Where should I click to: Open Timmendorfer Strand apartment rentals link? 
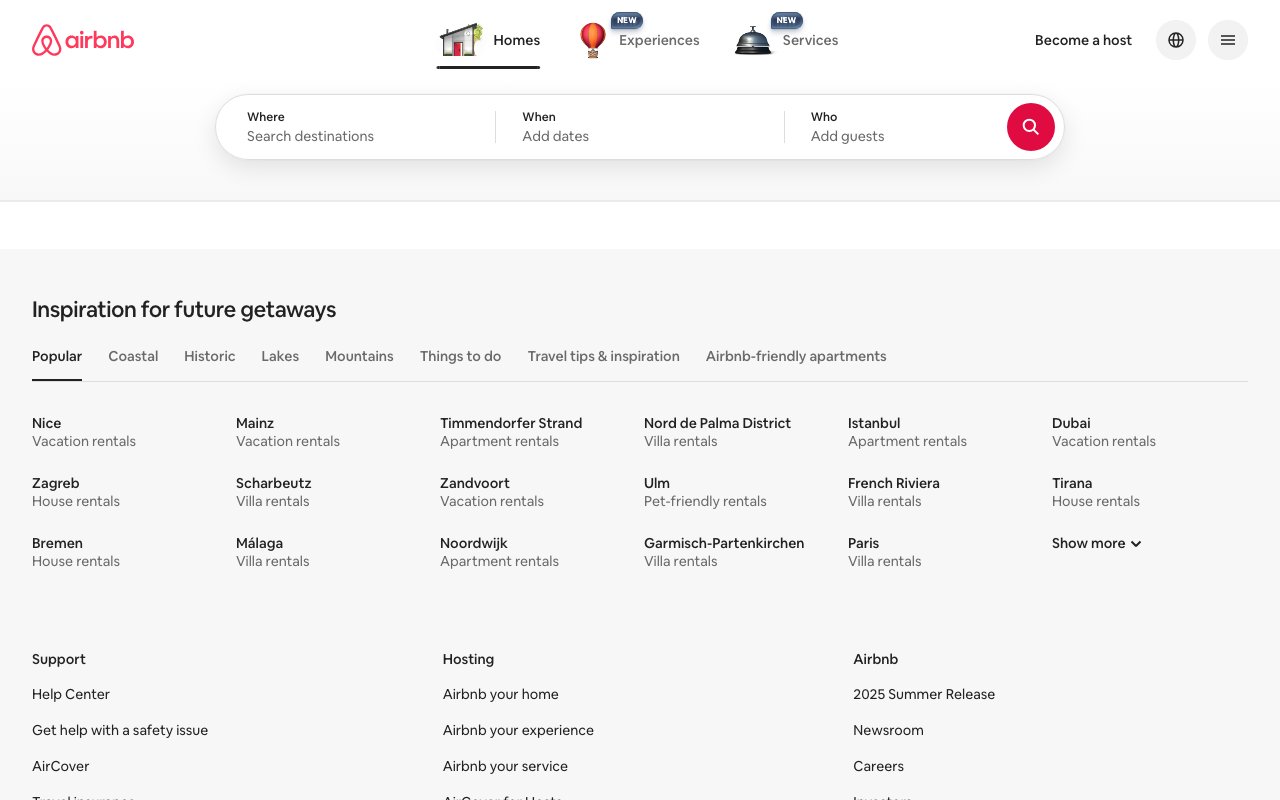511,432
